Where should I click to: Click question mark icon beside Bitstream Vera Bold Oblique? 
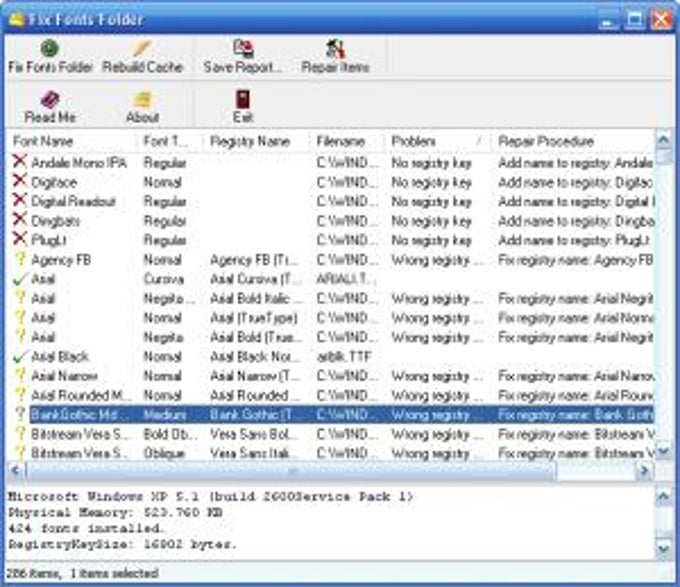pos(20,433)
